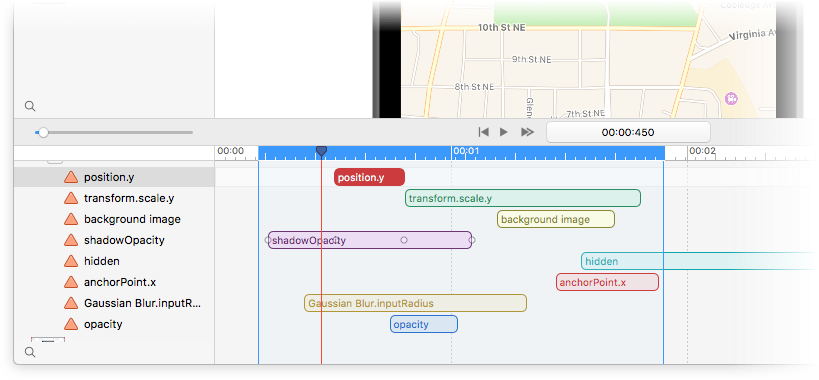
Task: Select the teal hidden timeline clip
Action: coord(700,261)
